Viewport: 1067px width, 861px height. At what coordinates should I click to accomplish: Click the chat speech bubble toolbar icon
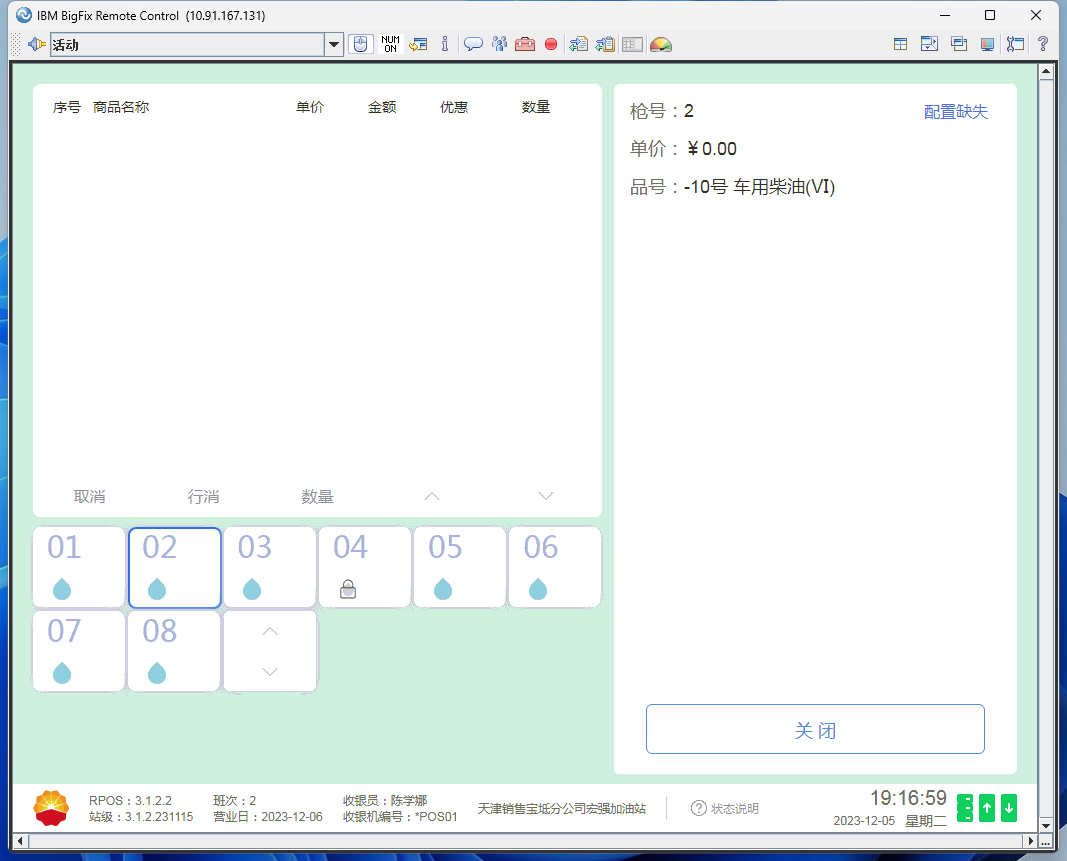point(473,44)
